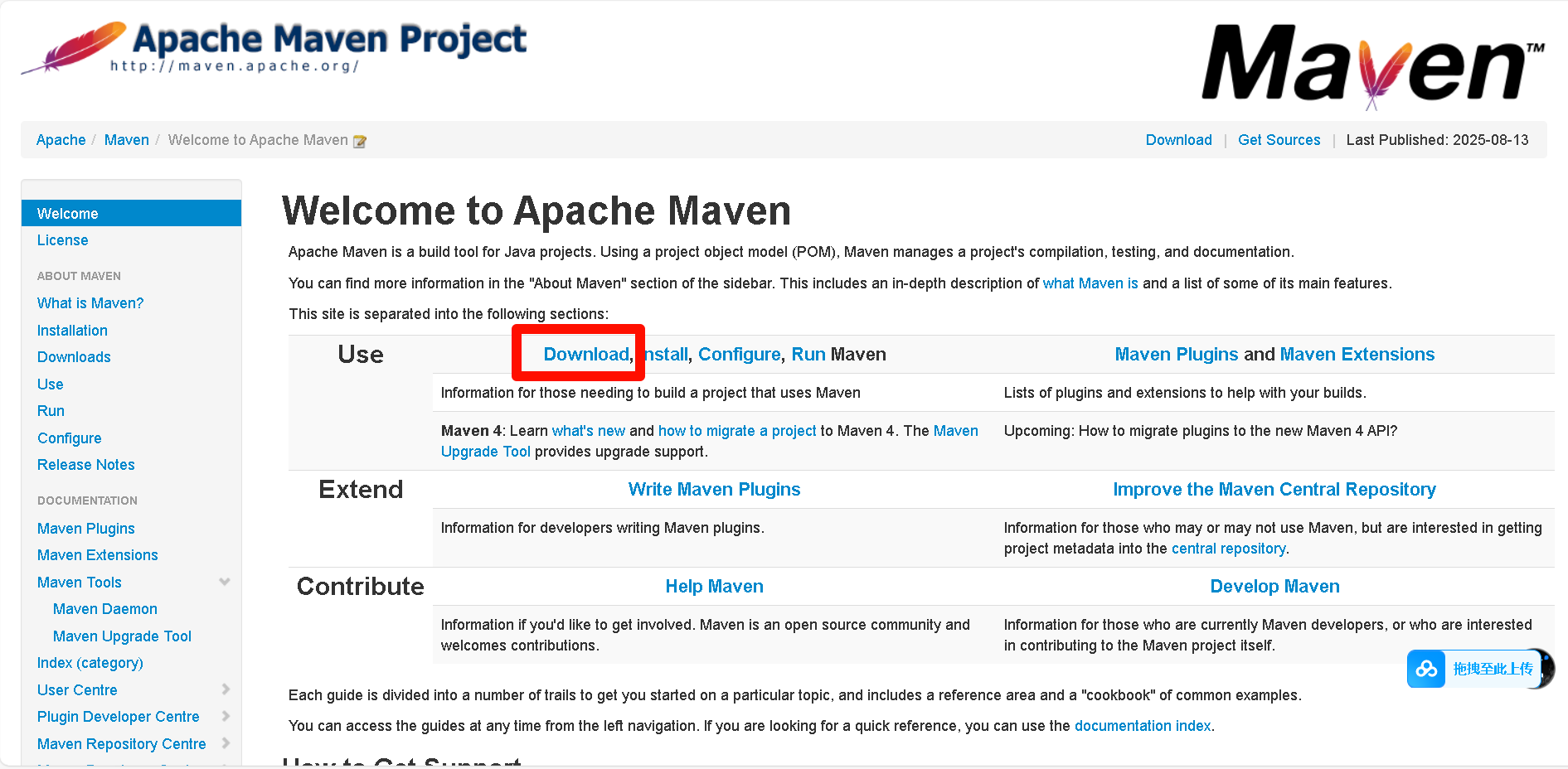Screen dimensions: 1568x769
Task: Open Index (category) sidebar link
Action: 90,663
